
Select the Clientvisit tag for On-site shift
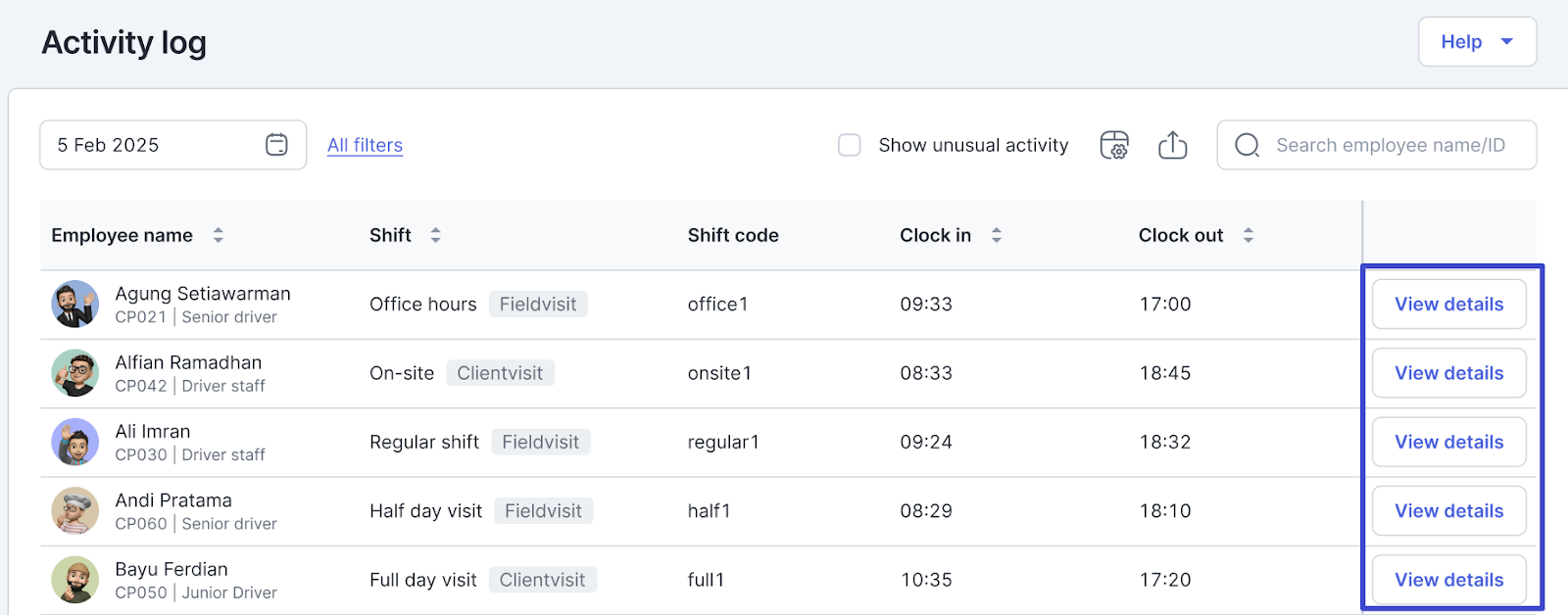500,373
